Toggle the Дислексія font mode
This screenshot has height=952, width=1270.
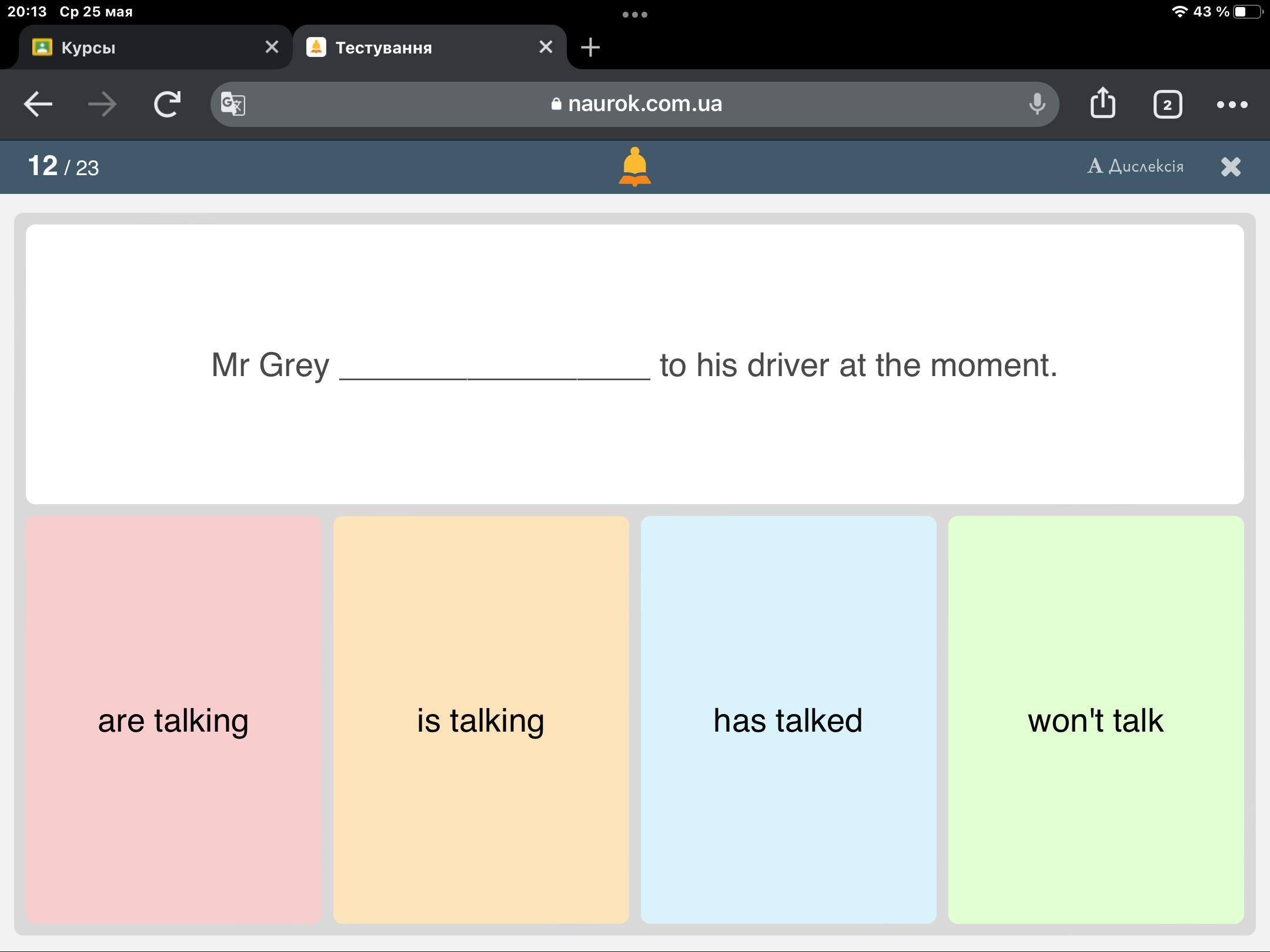point(1135,166)
